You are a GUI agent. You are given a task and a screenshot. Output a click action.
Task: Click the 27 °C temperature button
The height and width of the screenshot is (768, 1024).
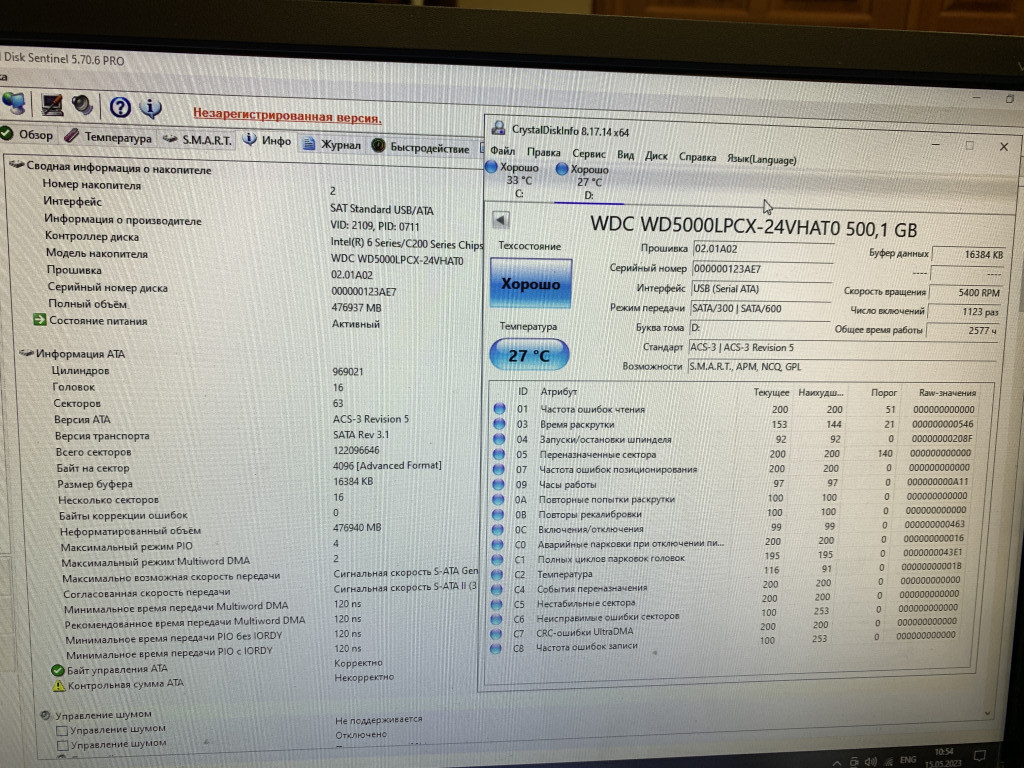[529, 355]
